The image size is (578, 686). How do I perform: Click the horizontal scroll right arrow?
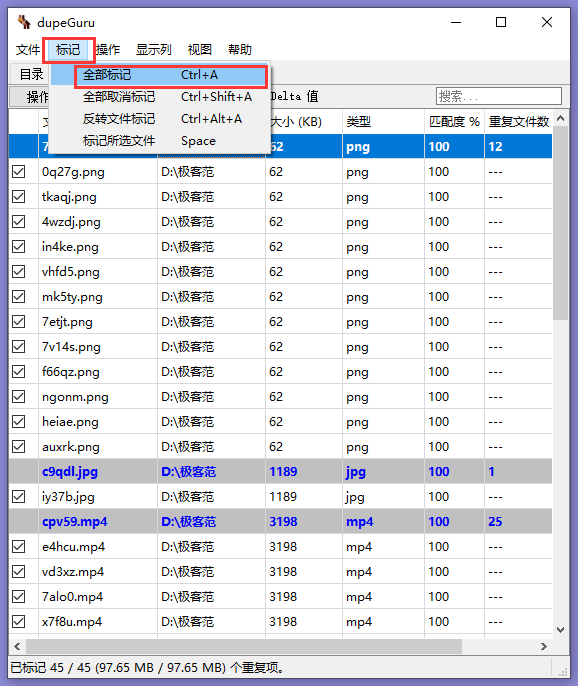[544, 646]
